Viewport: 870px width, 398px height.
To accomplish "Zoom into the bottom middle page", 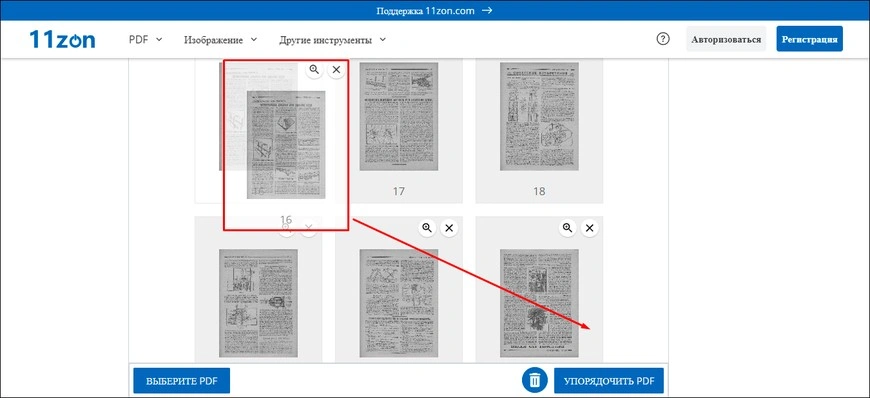I will click(427, 228).
